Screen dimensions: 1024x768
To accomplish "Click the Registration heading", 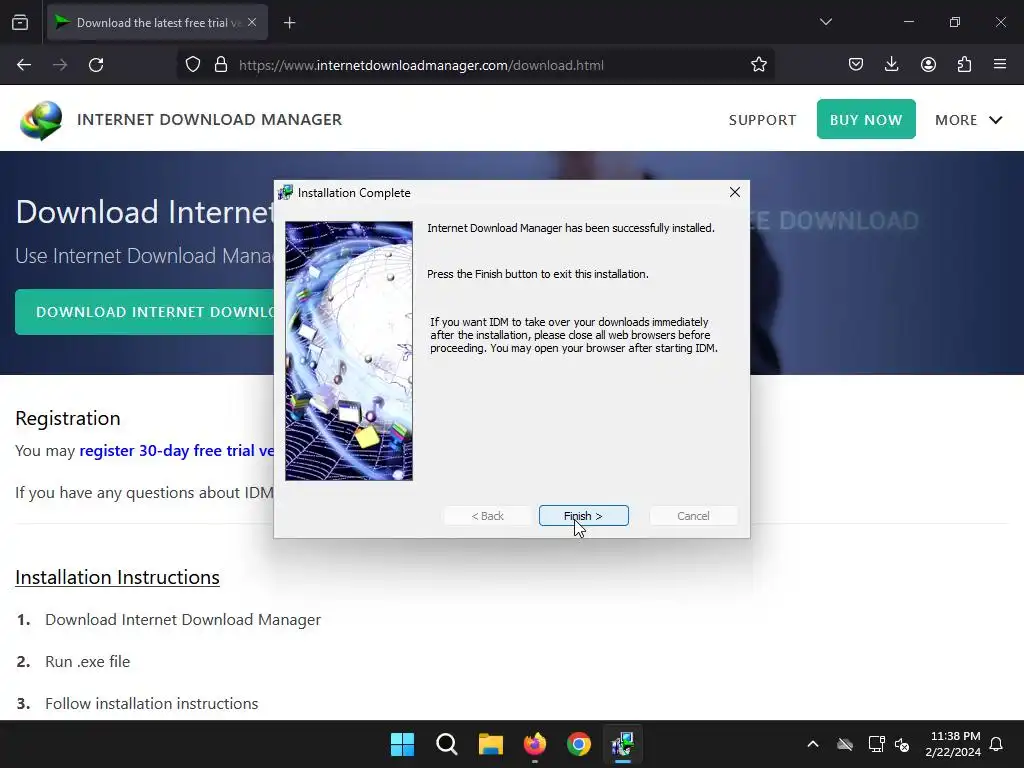I will click(68, 418).
